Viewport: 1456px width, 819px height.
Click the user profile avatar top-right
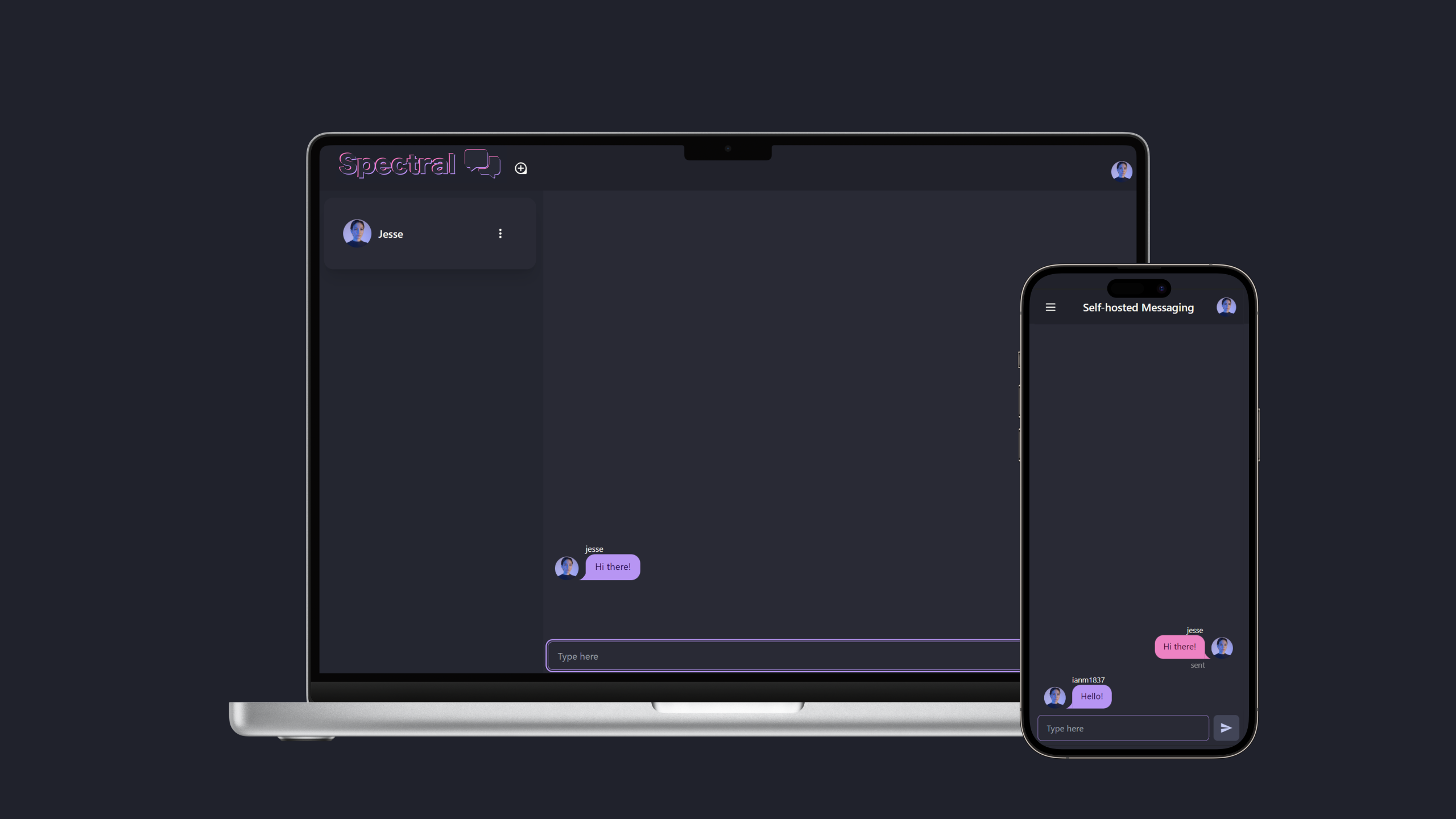(1121, 170)
